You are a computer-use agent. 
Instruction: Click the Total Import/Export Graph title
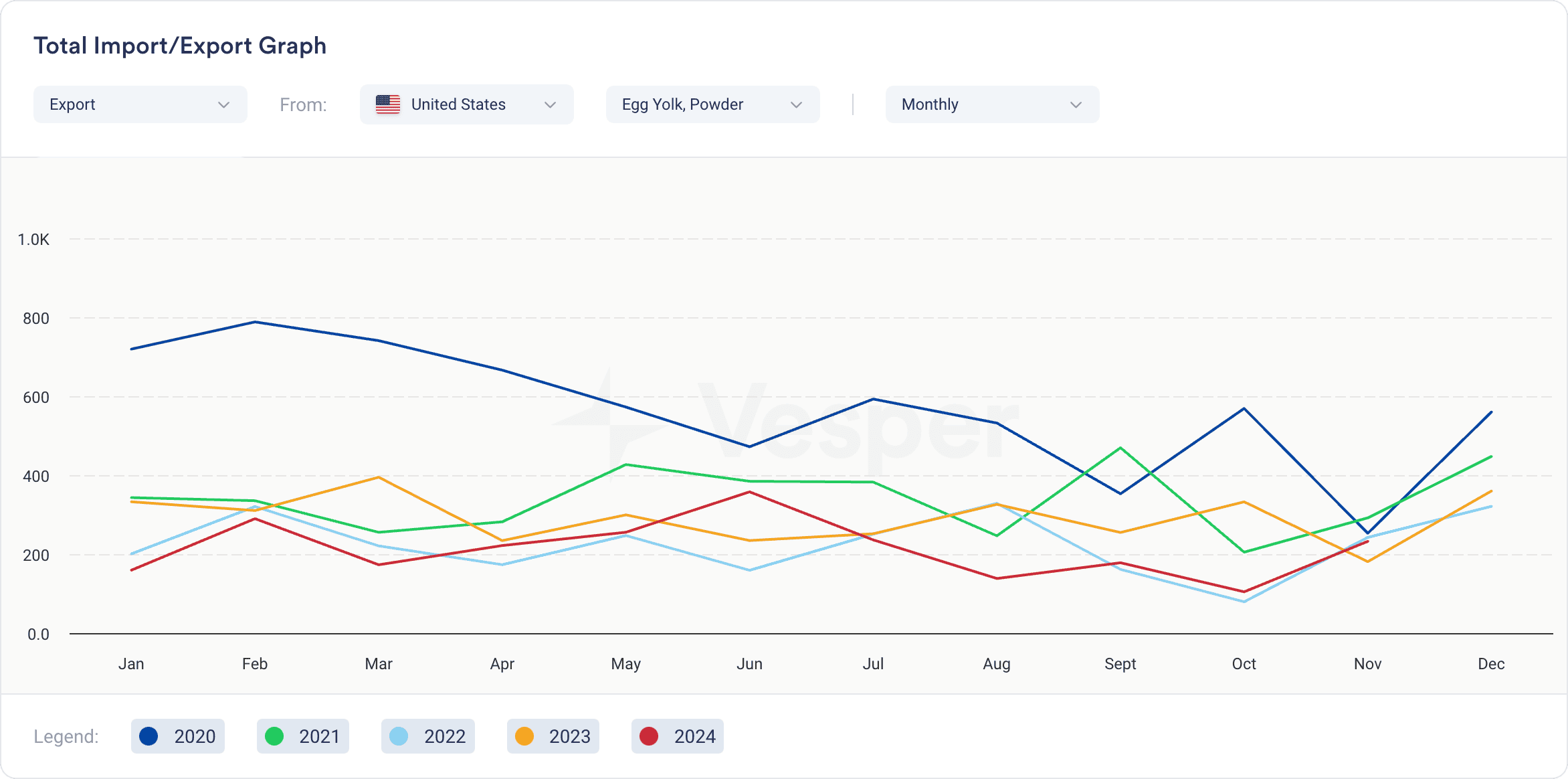(x=180, y=46)
